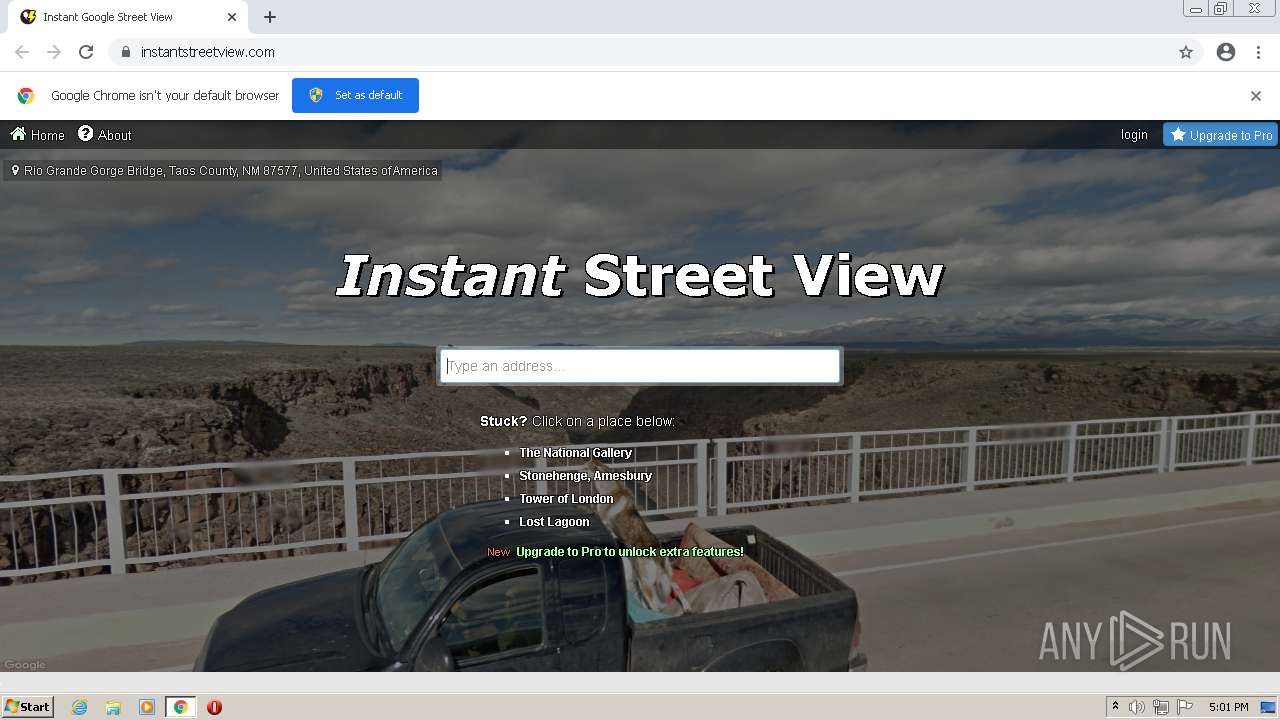
Task: Open the Chrome profile avatar
Action: [1226, 52]
